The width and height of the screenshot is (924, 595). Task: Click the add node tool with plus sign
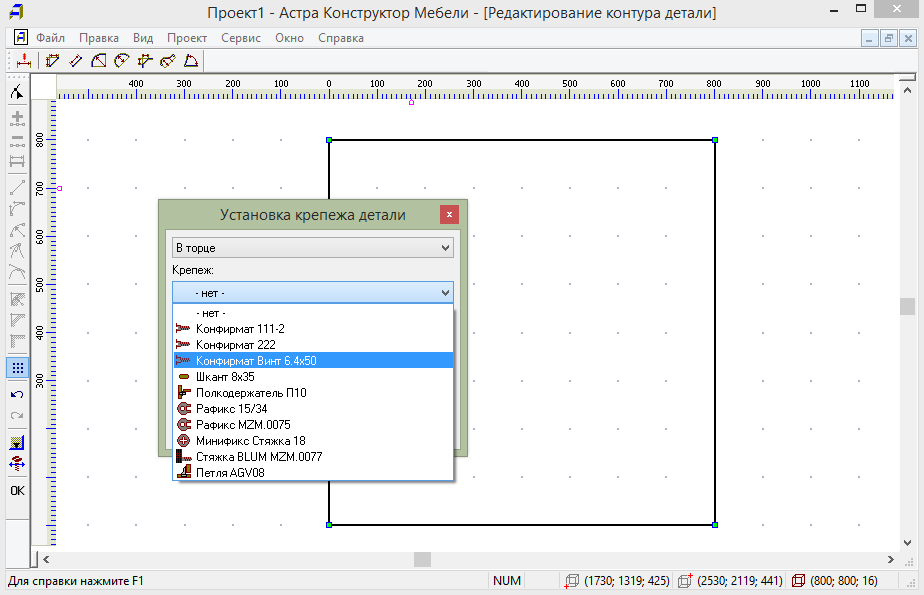(17, 118)
